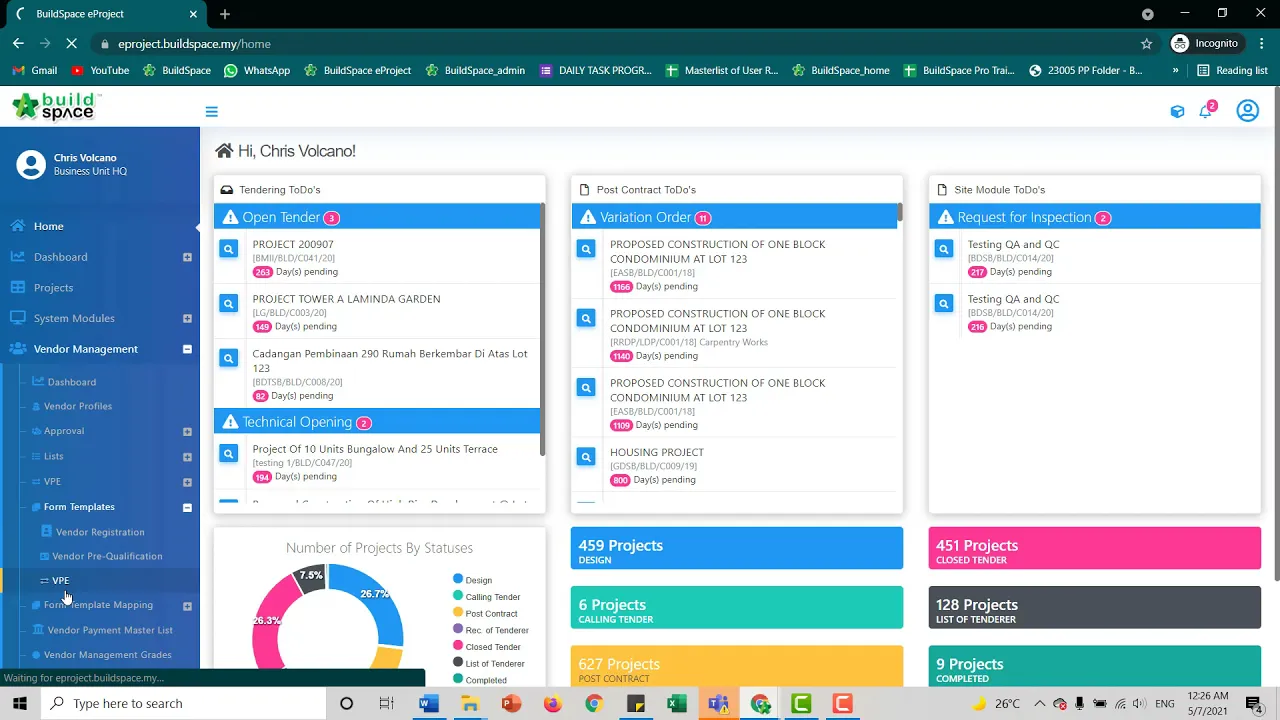Open magnifier for variation order EASB/BLD/C001/18 1166 days
This screenshot has width=1280, height=720.
[586, 249]
